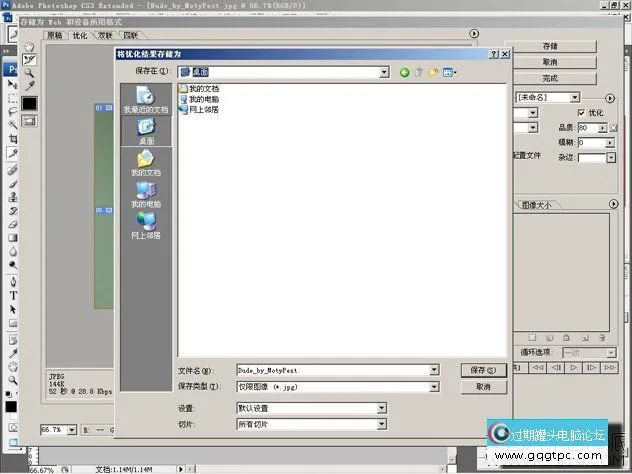Click 完成 button in Save for Web
The width and height of the screenshot is (632, 474).
(550, 78)
